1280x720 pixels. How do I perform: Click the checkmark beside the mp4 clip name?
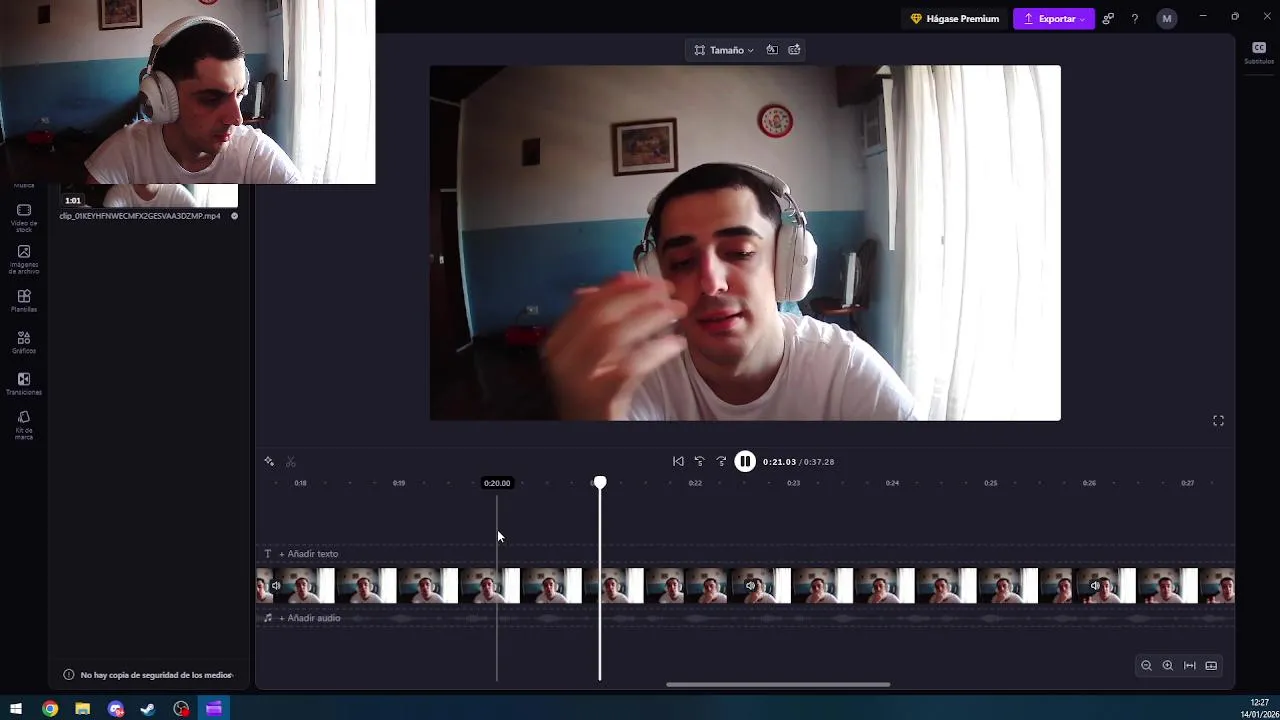click(x=235, y=216)
